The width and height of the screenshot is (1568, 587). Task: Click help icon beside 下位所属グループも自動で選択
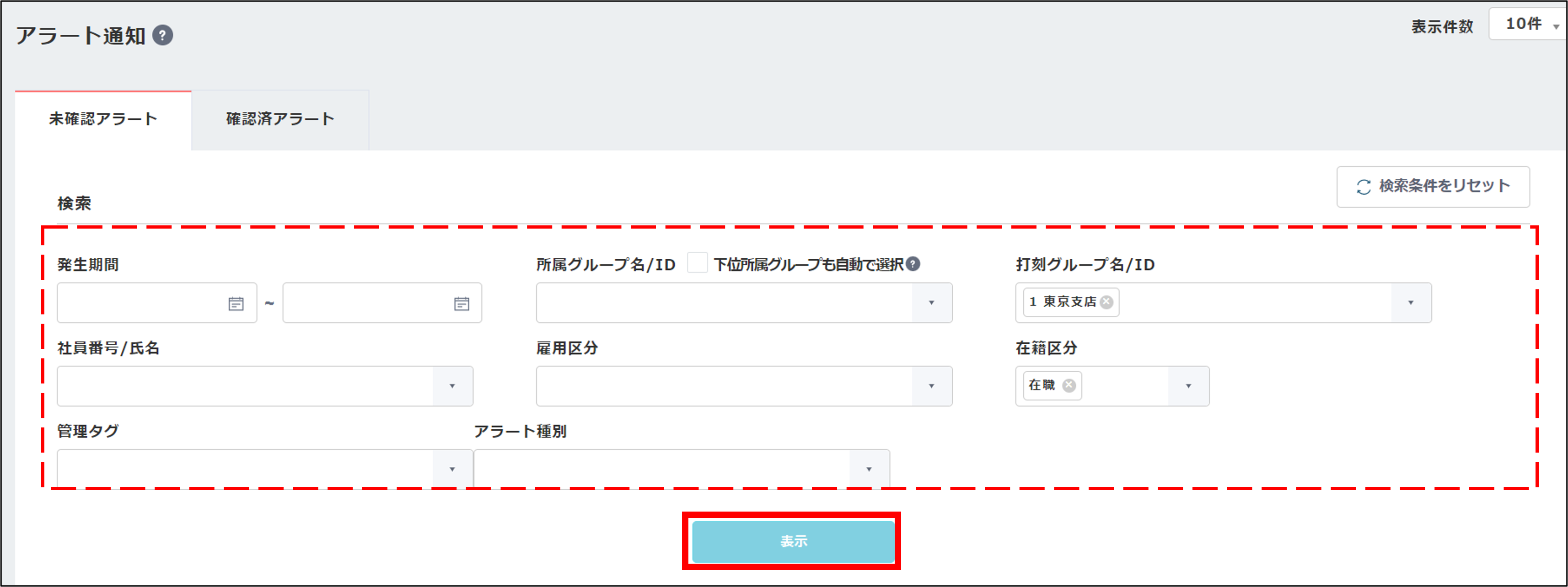[x=913, y=263]
